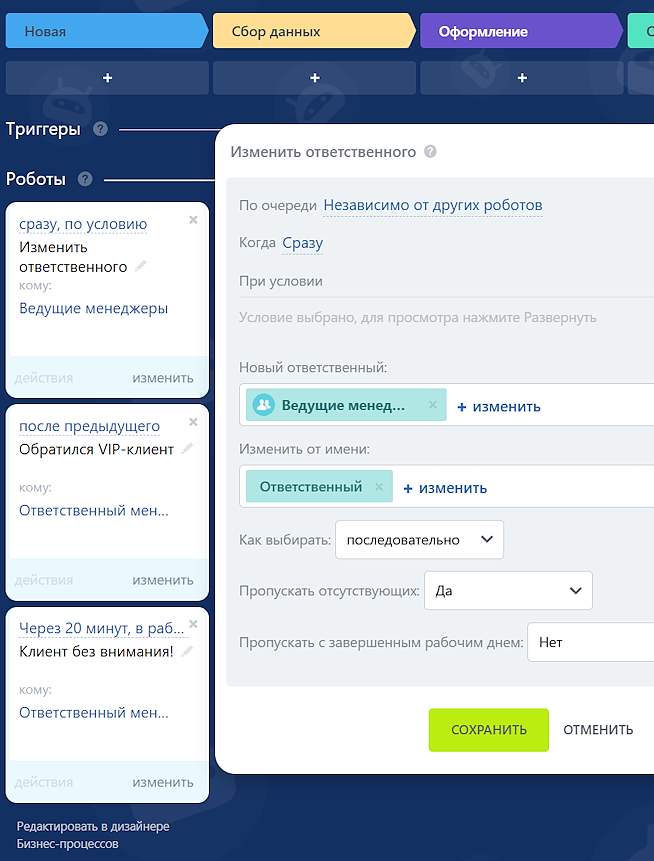
Task: Open Пропускать отсутствующих dropdown
Action: pos(508,591)
